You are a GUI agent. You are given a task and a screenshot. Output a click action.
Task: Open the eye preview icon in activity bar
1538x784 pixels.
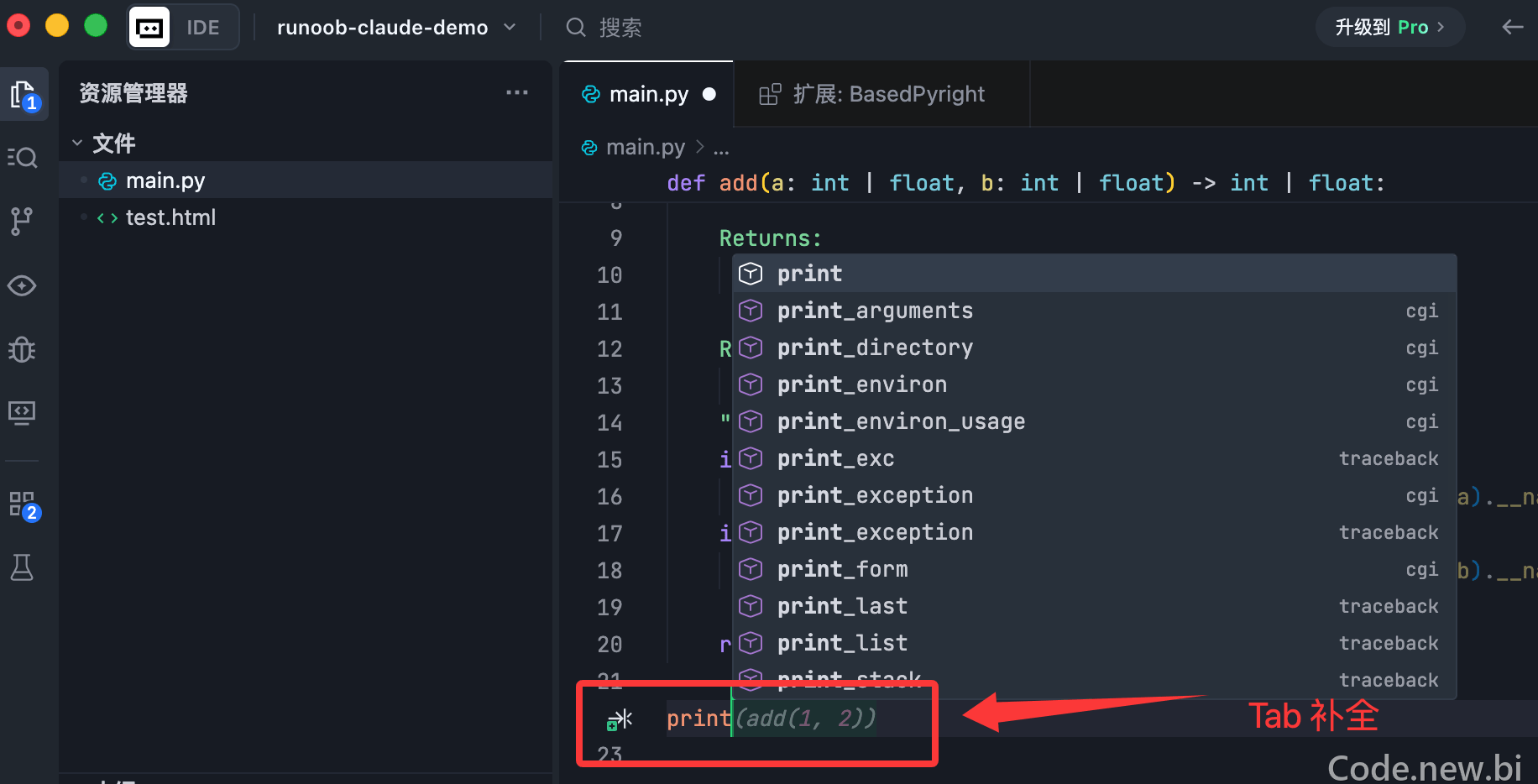click(22, 285)
